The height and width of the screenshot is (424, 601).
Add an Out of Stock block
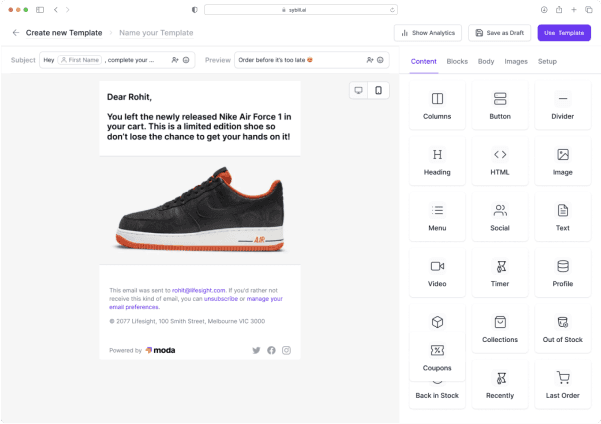coord(562,329)
